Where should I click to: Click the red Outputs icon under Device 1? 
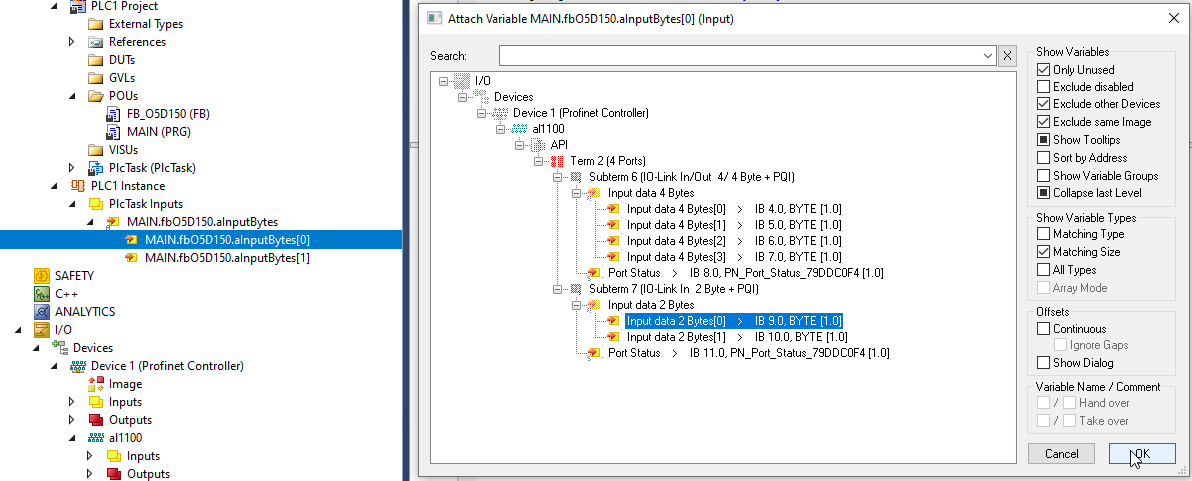[95, 420]
